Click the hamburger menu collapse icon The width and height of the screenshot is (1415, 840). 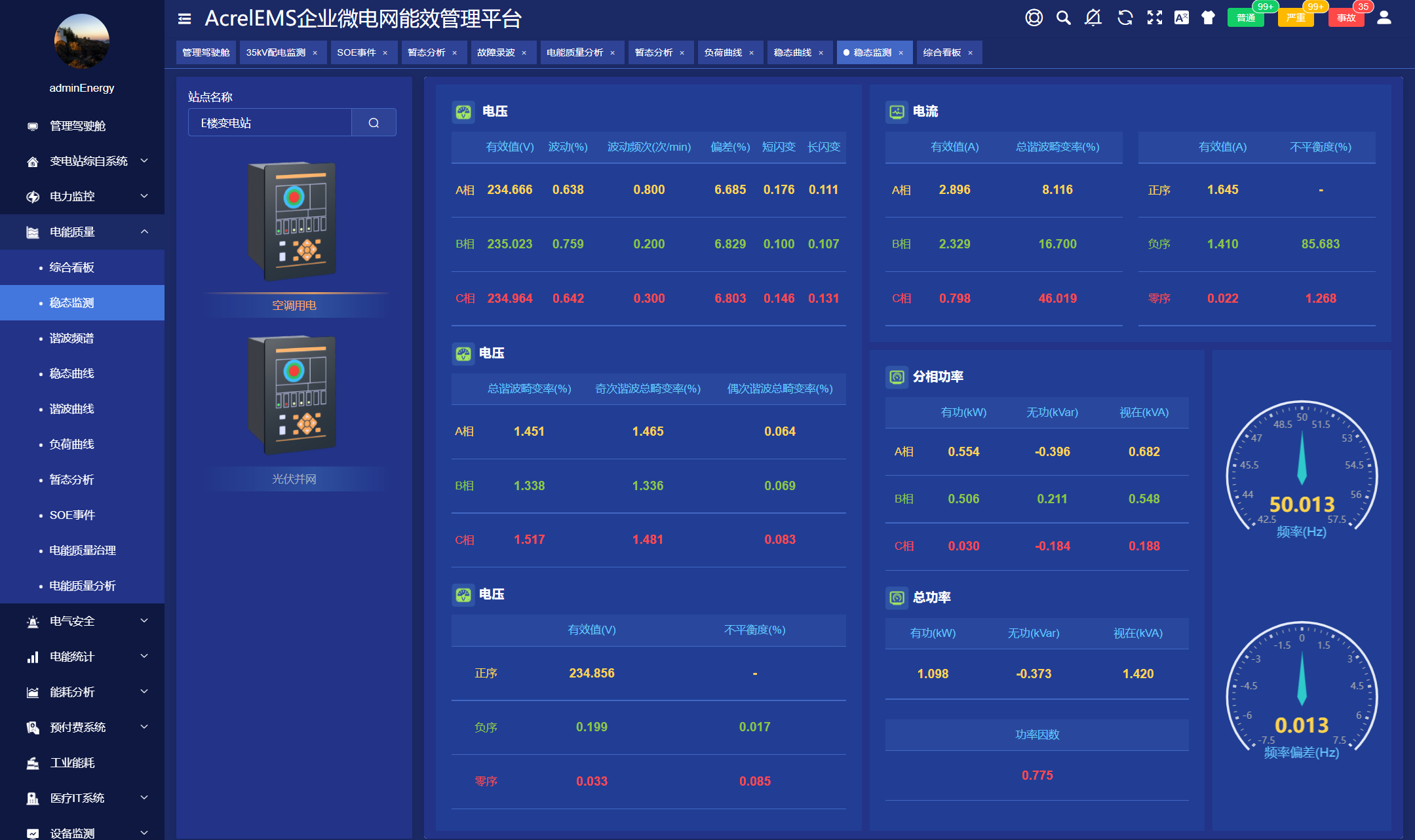pyautogui.click(x=185, y=19)
